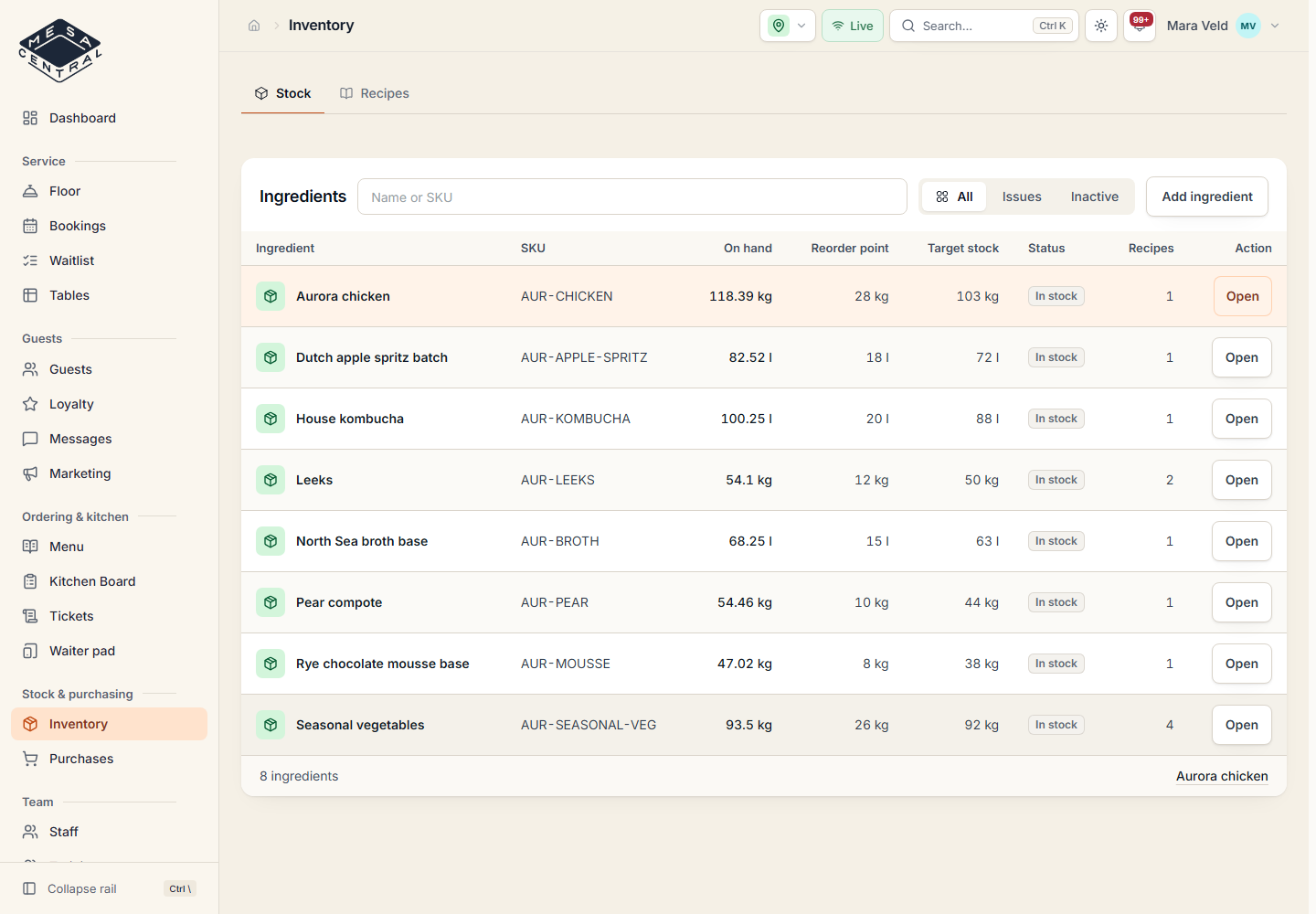Click the Aurora chicken ingredient icon

(271, 296)
